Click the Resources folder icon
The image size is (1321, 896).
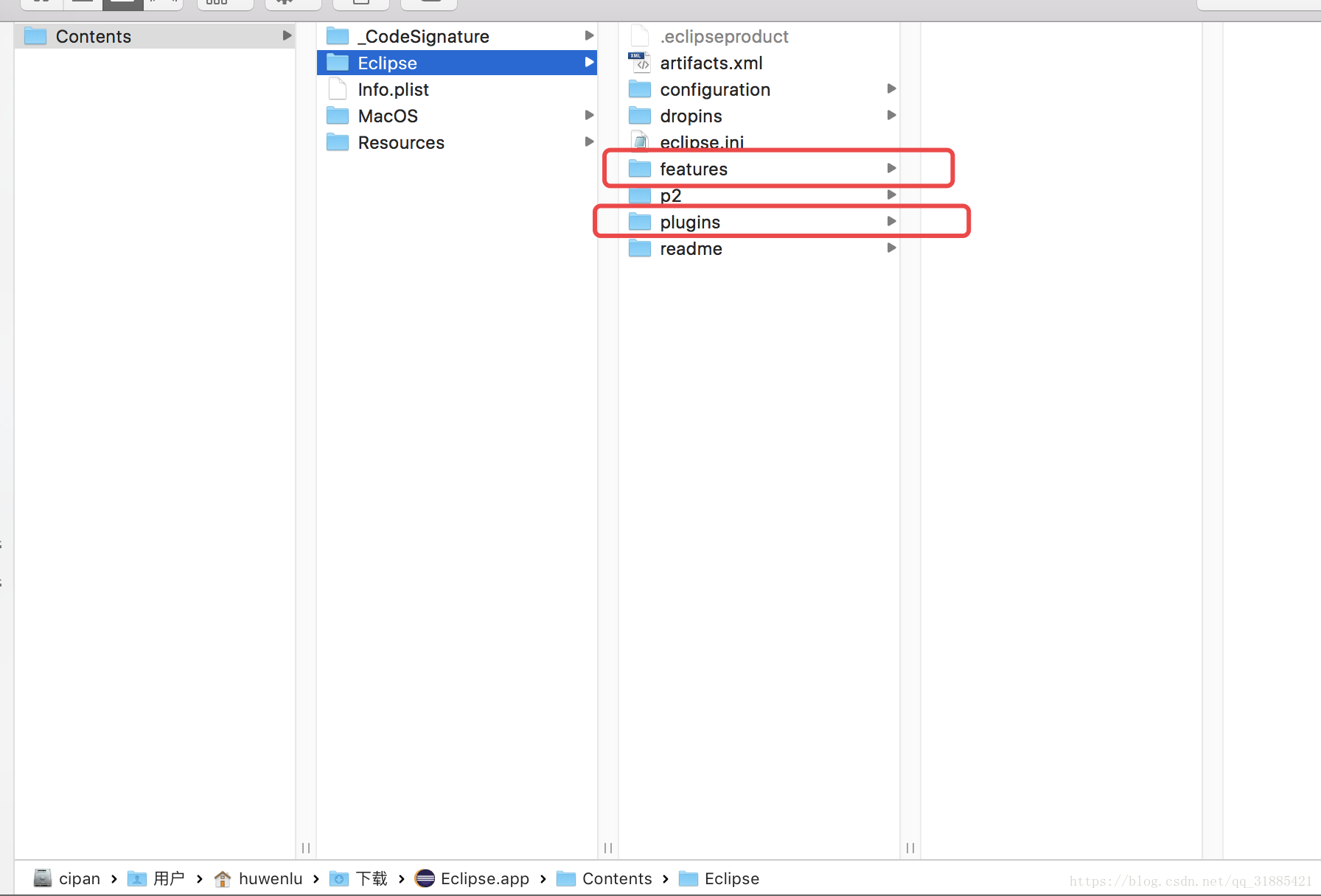coord(338,142)
